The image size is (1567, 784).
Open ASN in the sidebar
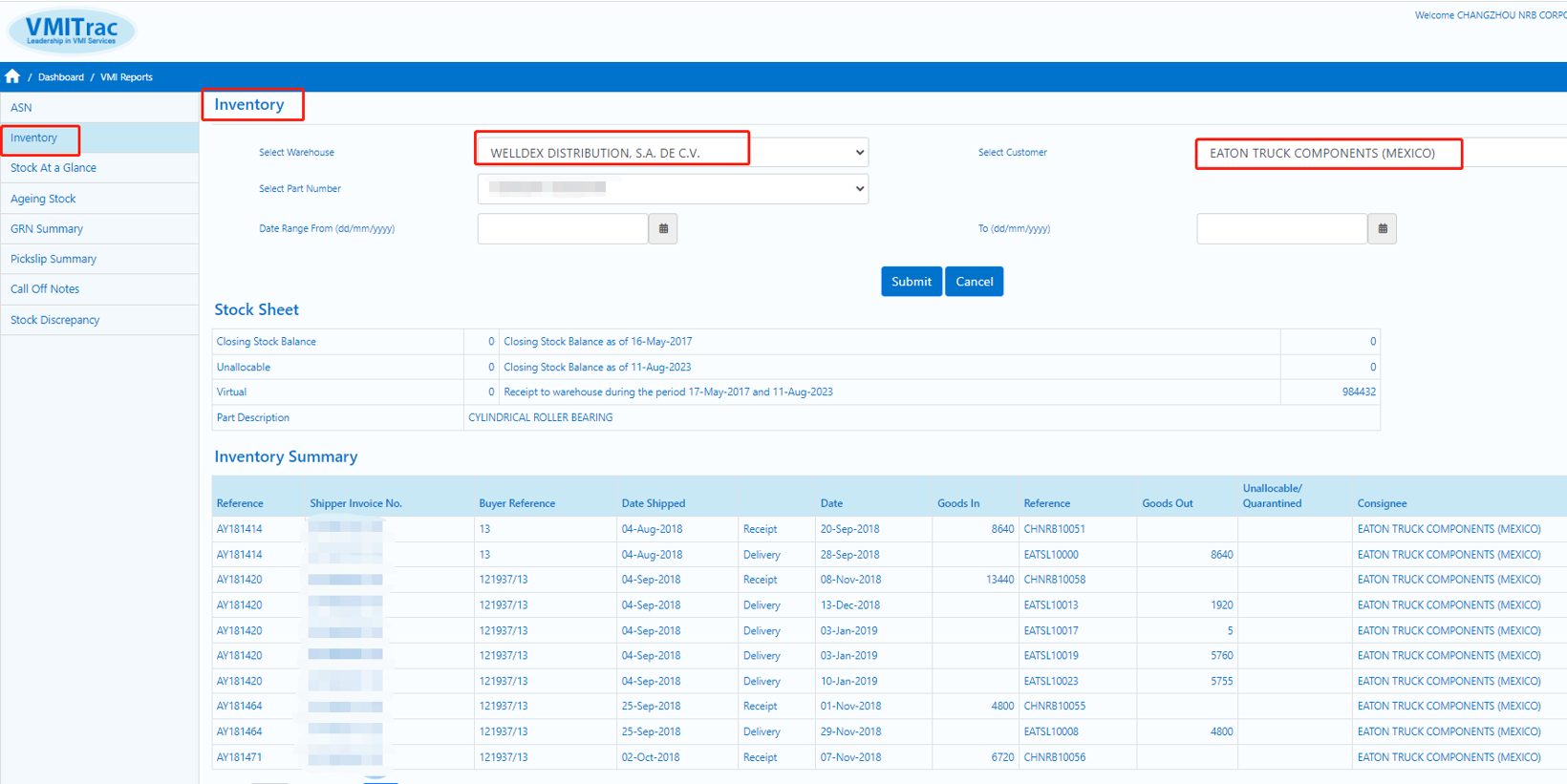click(21, 108)
